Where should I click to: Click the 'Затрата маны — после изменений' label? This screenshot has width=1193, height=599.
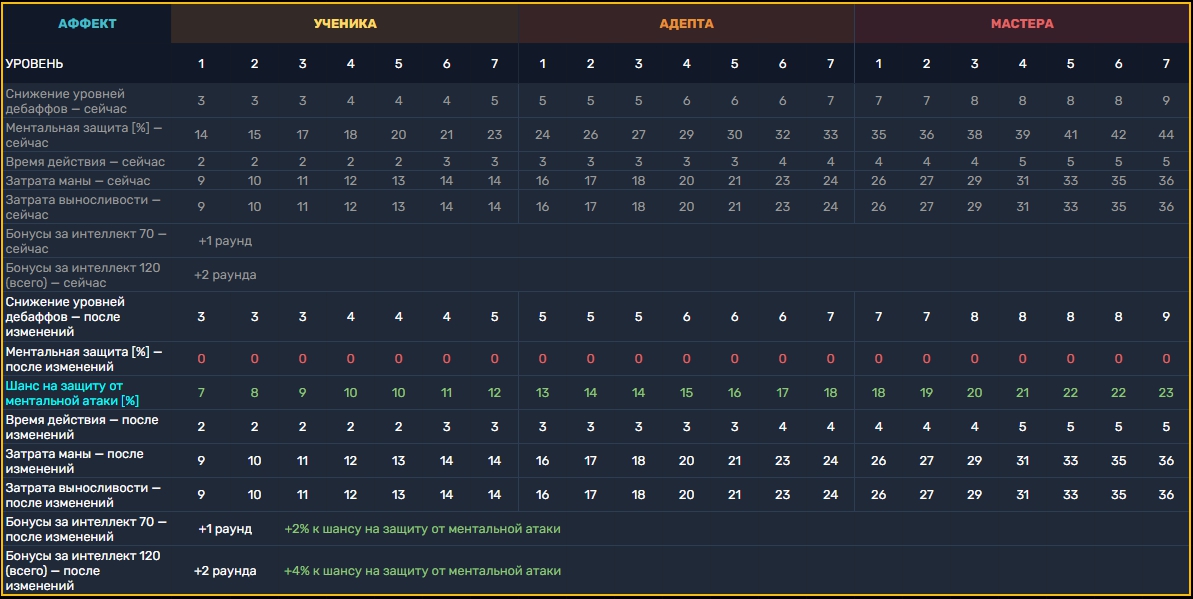point(75,461)
